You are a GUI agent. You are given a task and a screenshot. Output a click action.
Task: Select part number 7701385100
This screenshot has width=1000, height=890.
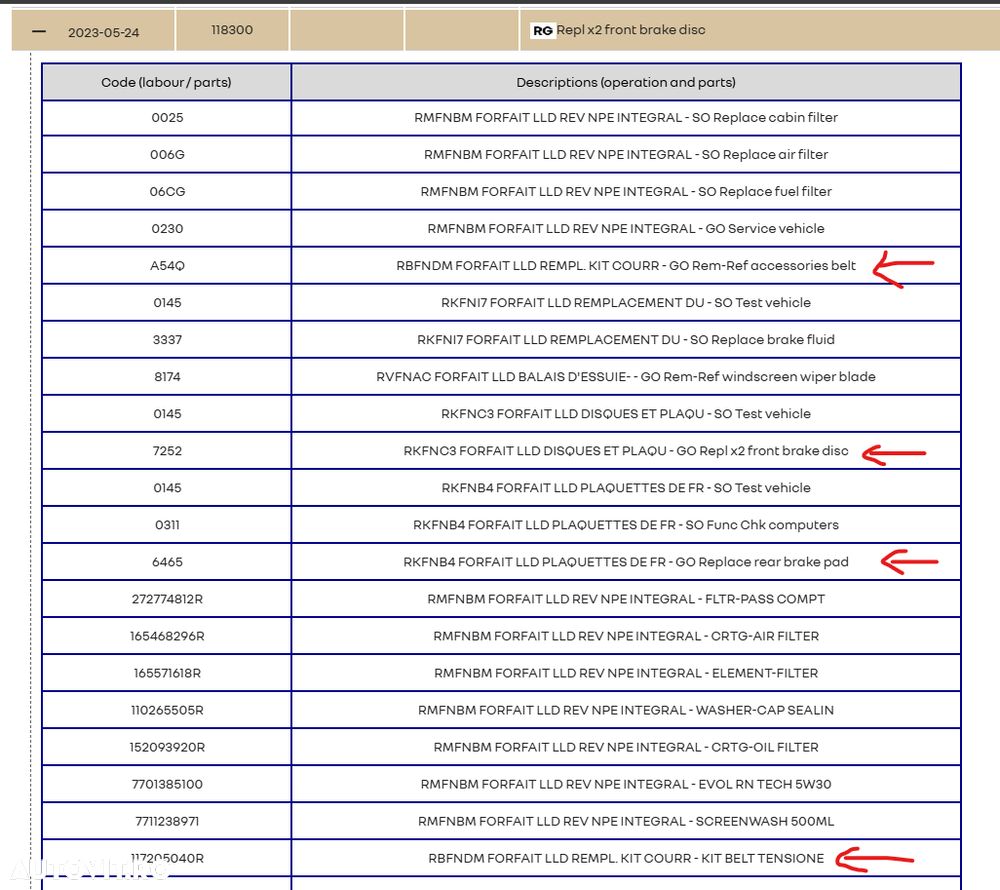click(x=167, y=784)
